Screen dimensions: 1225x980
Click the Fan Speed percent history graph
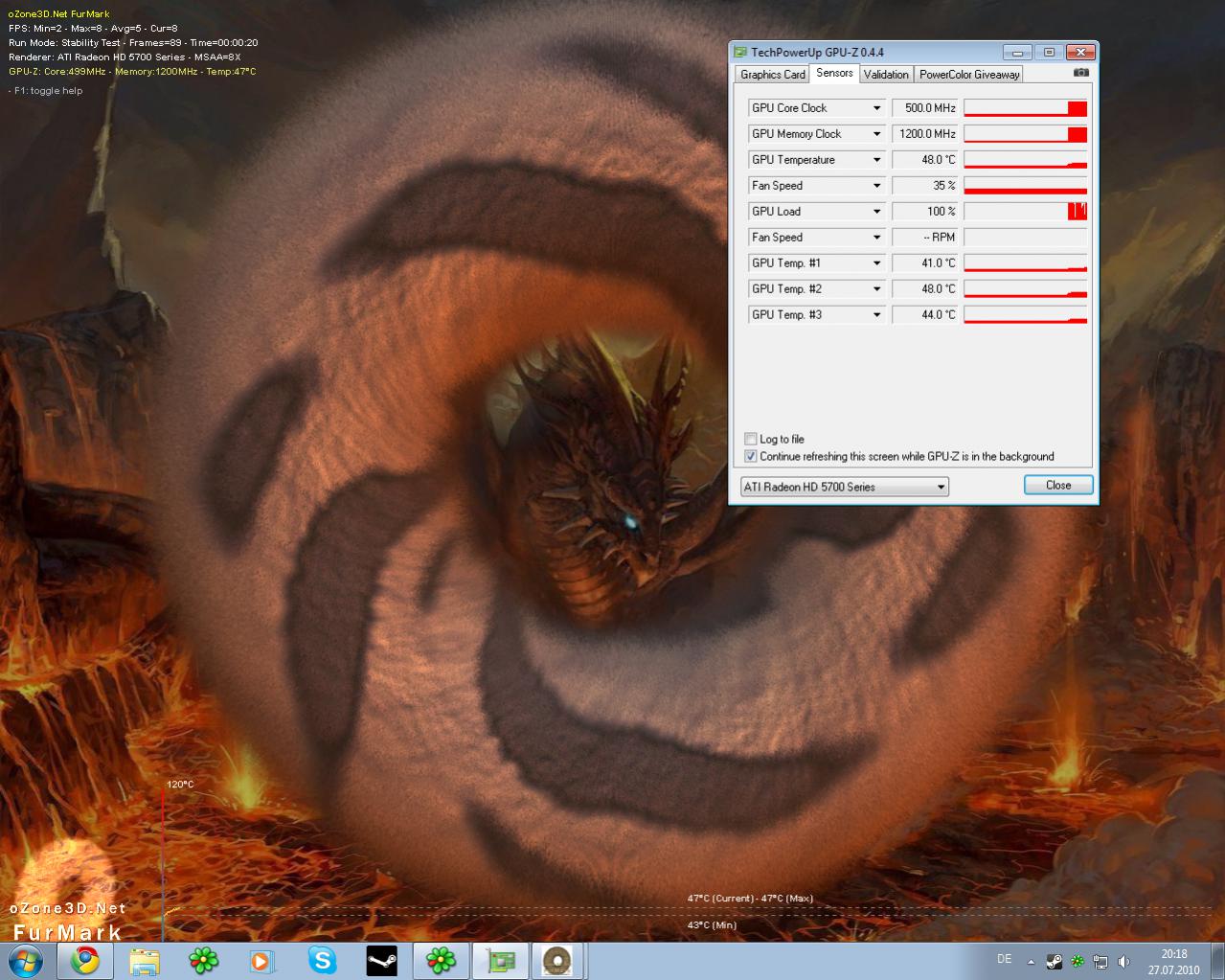pos(1026,186)
